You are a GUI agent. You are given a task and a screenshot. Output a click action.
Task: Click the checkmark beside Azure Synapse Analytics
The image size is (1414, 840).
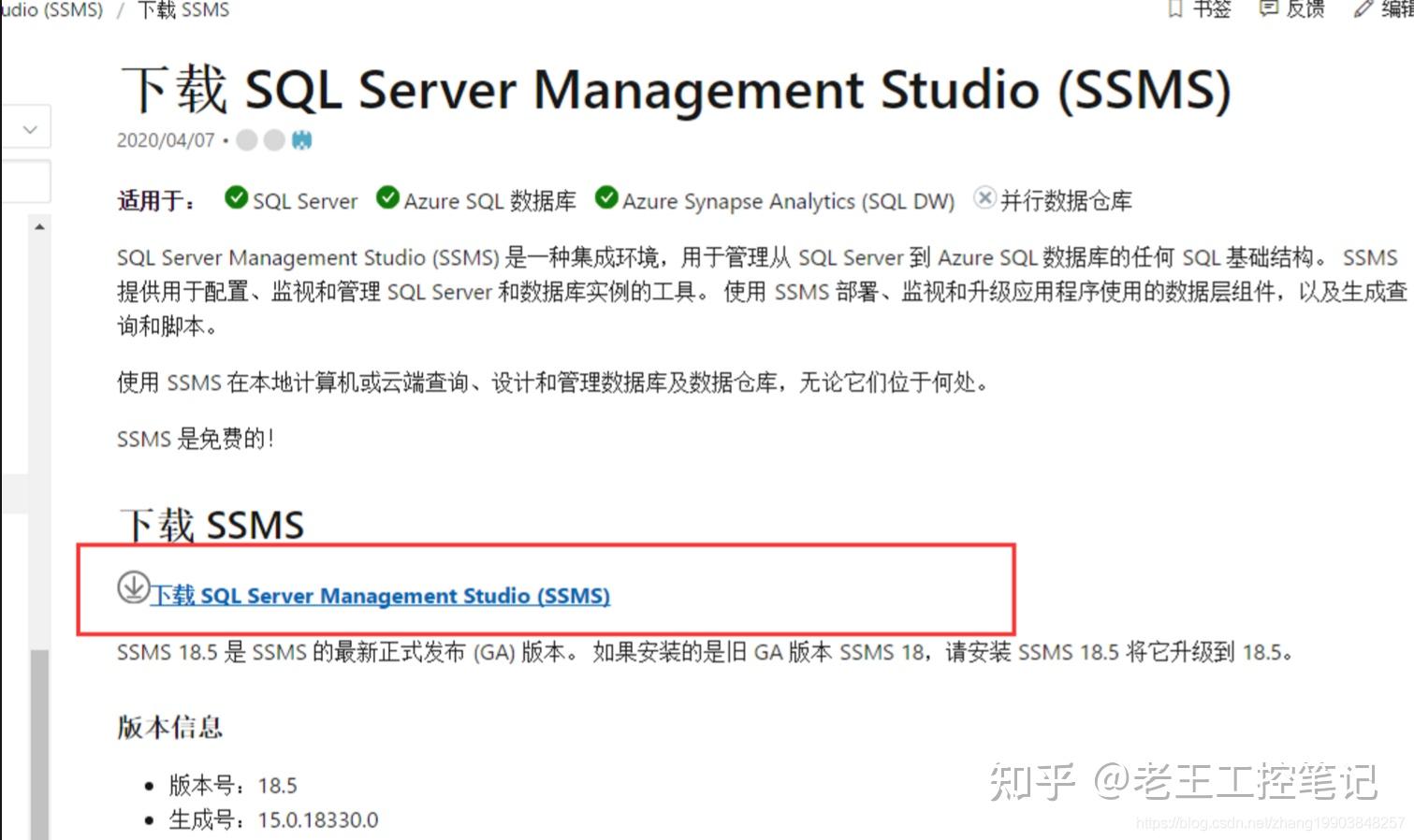click(606, 197)
